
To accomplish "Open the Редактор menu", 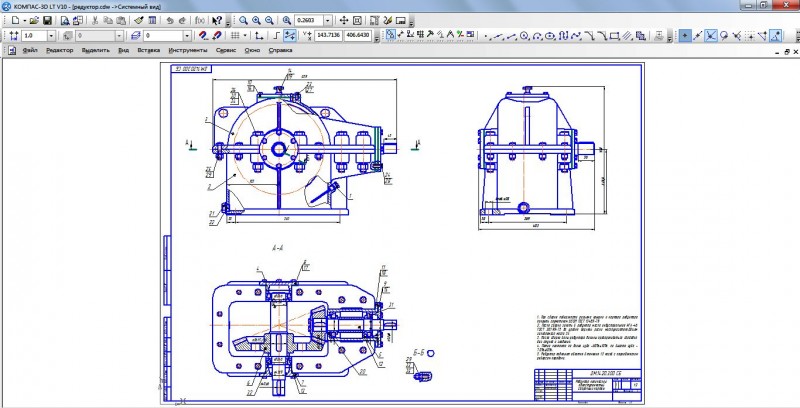I will coord(60,50).
